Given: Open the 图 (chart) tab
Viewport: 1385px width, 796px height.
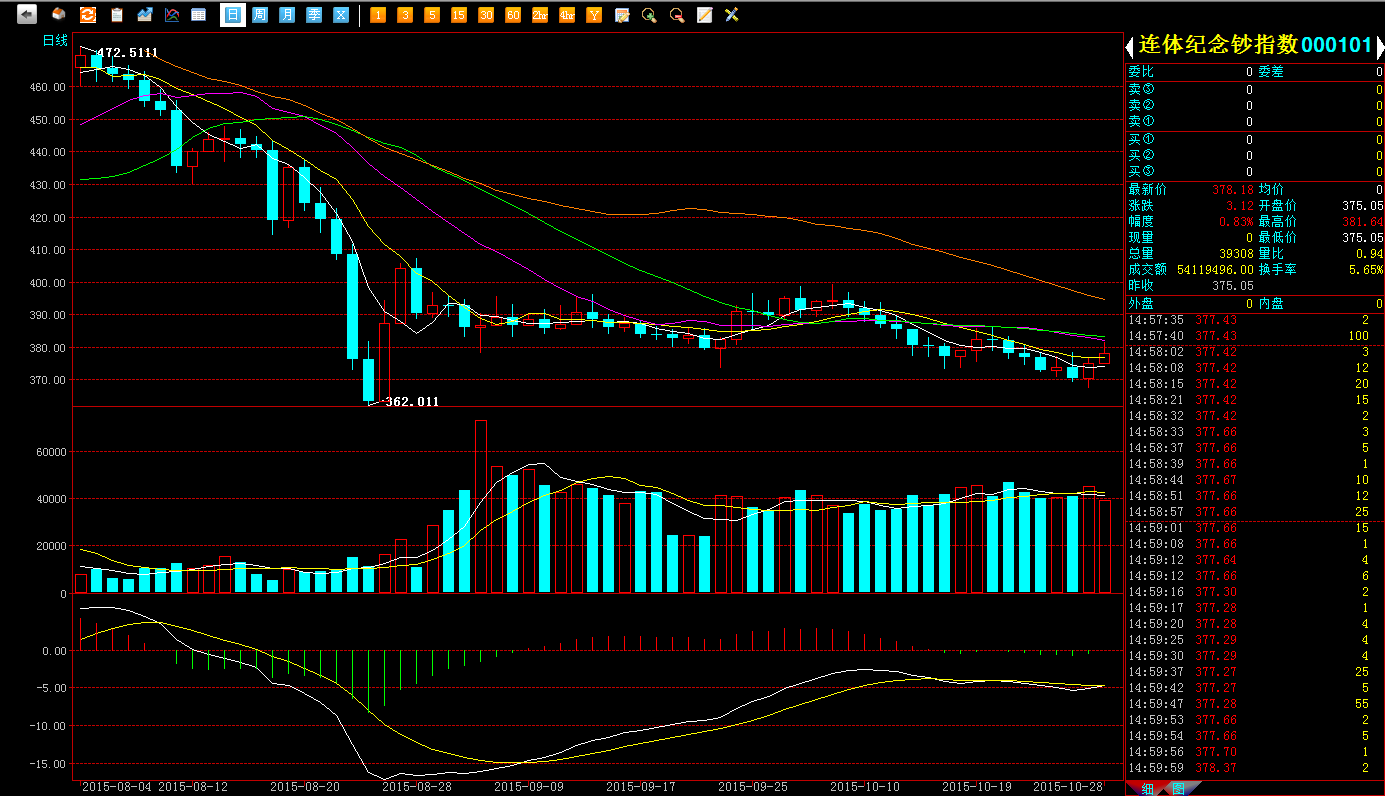Looking at the screenshot, I should coord(1178,789).
